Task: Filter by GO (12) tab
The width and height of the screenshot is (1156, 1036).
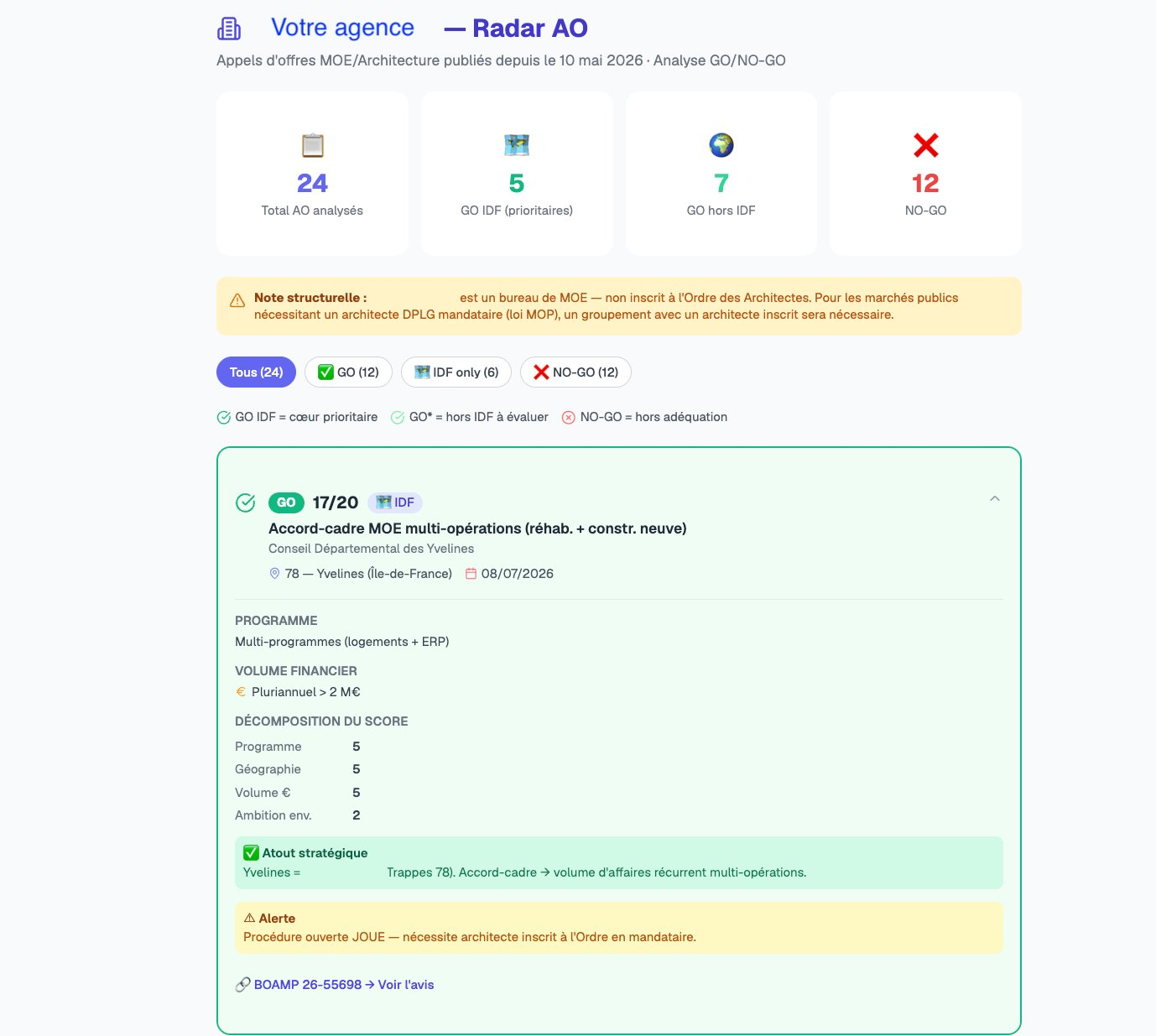Action: tap(348, 372)
